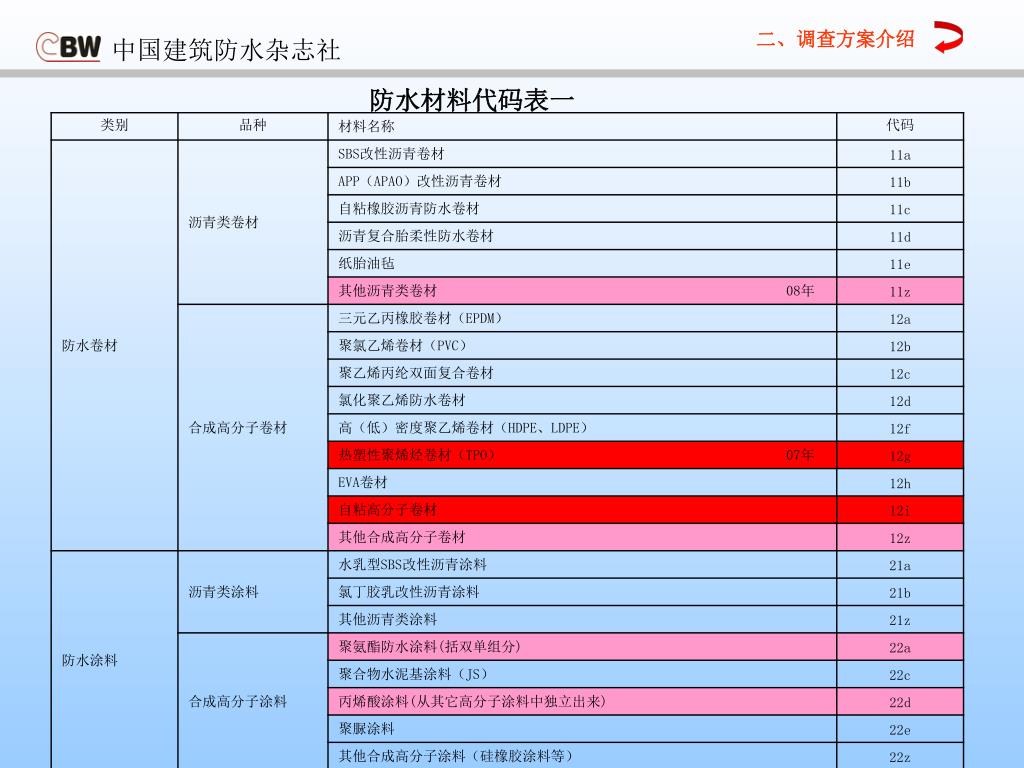Select '聚脲涂料' row
This screenshot has height=768, width=1024.
[x=582, y=729]
